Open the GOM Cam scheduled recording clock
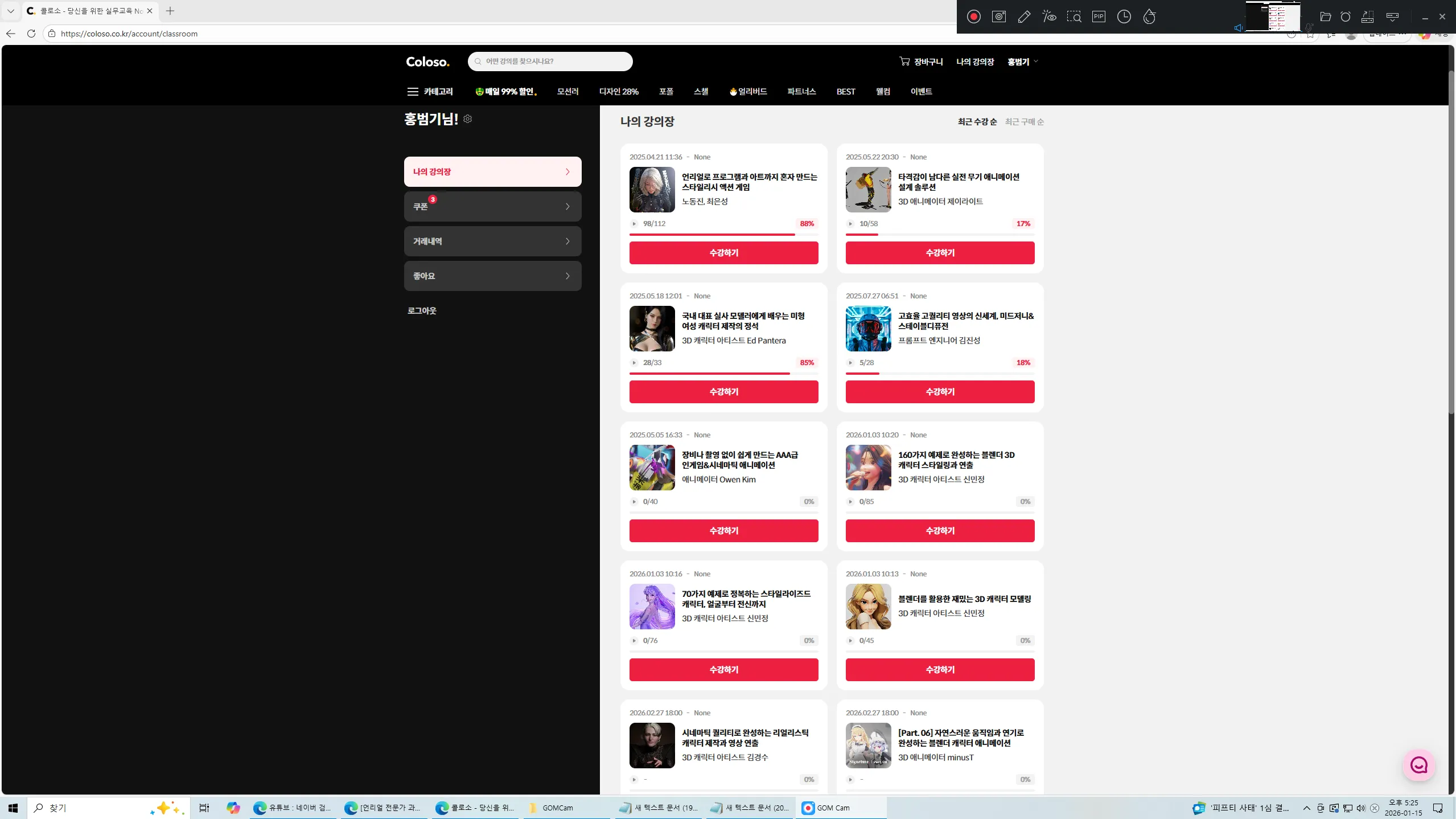Screen dimensions: 1456x819 1124,17
